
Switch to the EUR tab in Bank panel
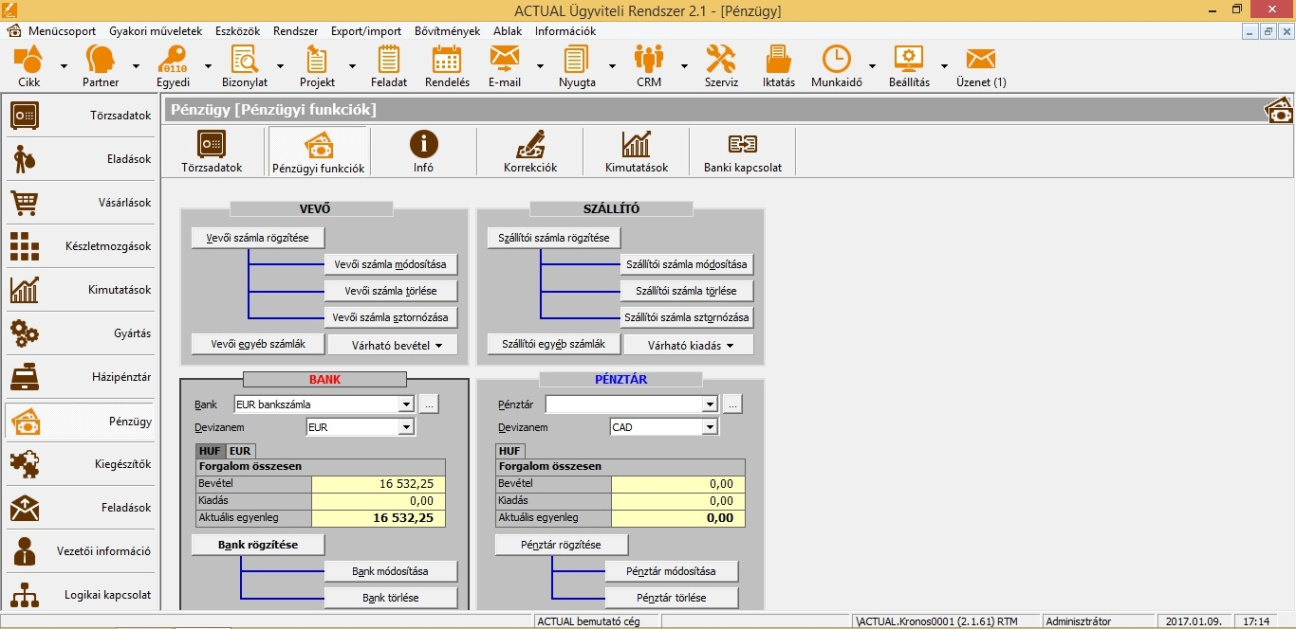pyautogui.click(x=240, y=451)
